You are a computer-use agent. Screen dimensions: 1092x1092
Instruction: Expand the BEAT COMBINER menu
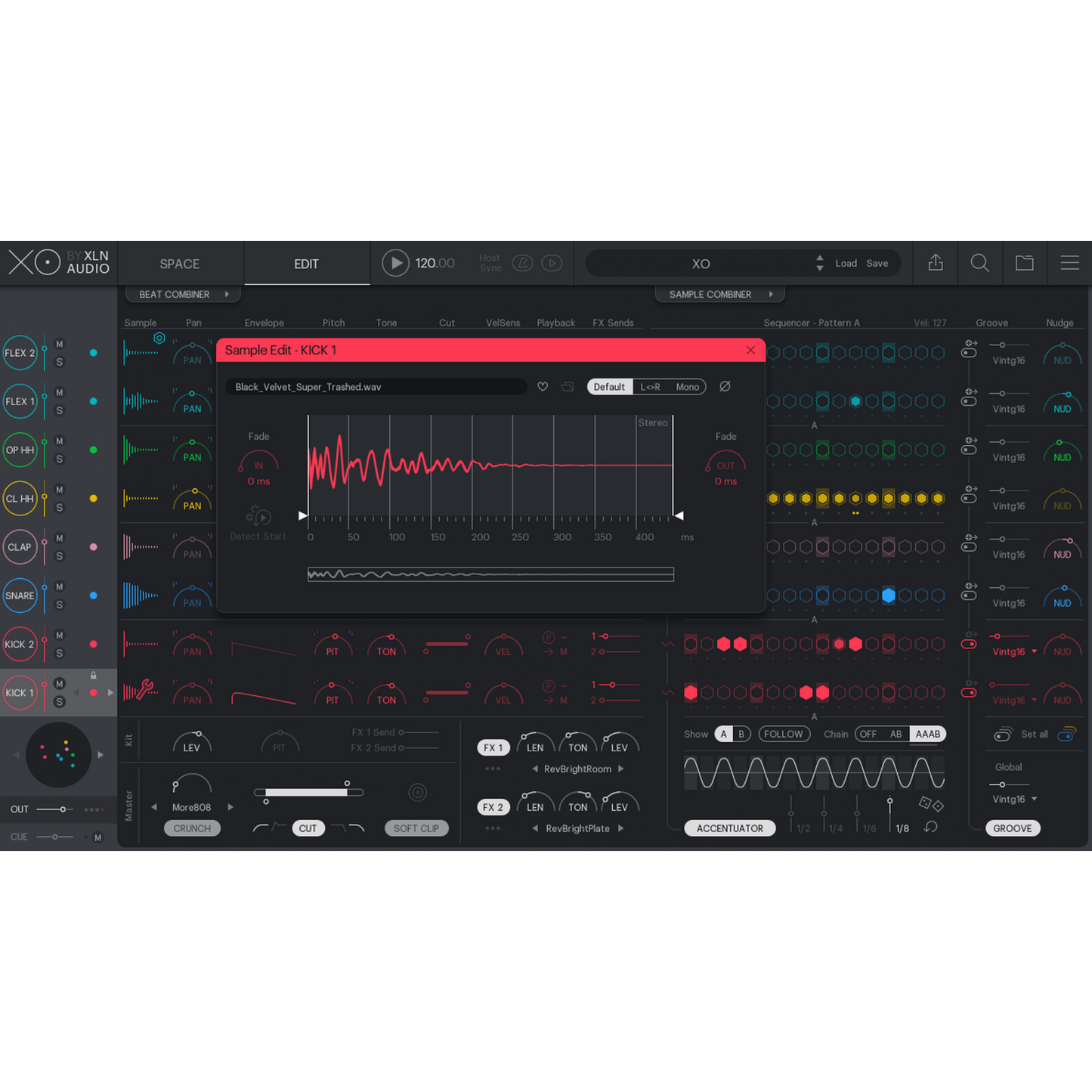[x=183, y=295]
